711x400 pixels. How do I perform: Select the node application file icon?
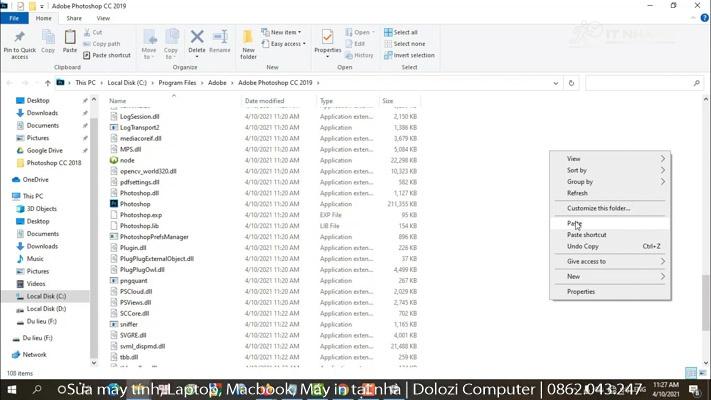tap(114, 160)
